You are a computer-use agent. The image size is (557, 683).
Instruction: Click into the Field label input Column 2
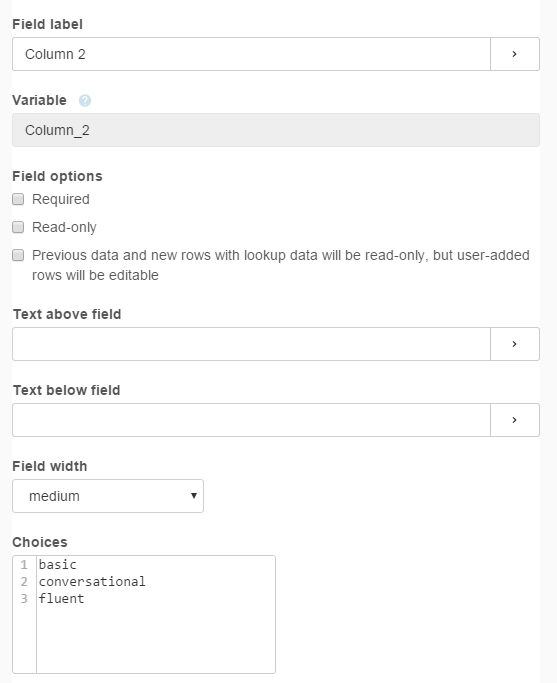(251, 54)
